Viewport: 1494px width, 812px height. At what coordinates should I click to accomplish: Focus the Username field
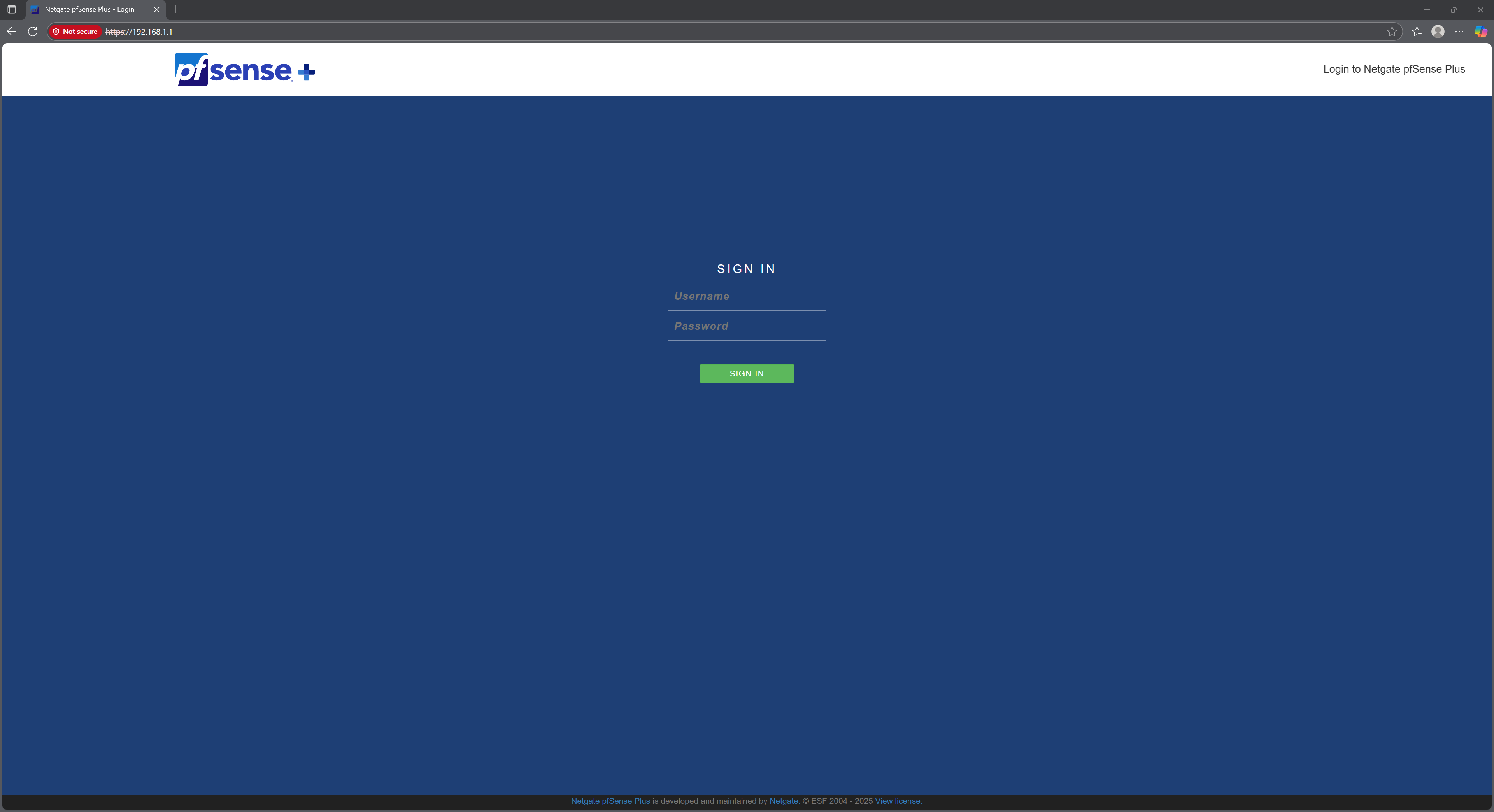(x=747, y=296)
